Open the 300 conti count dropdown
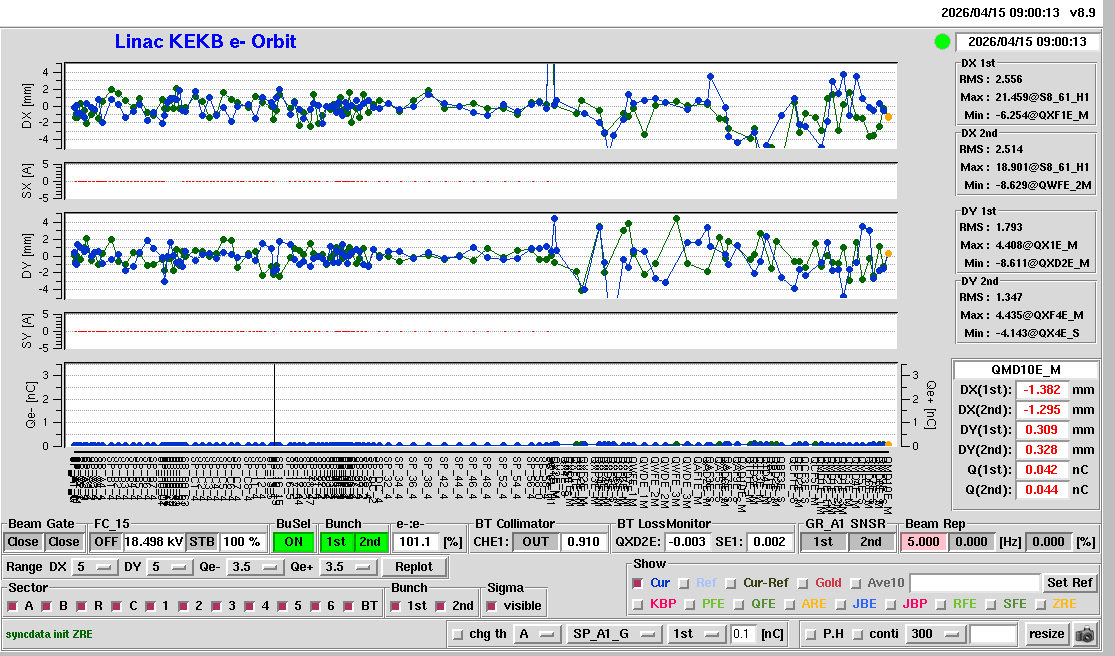 click(934, 634)
